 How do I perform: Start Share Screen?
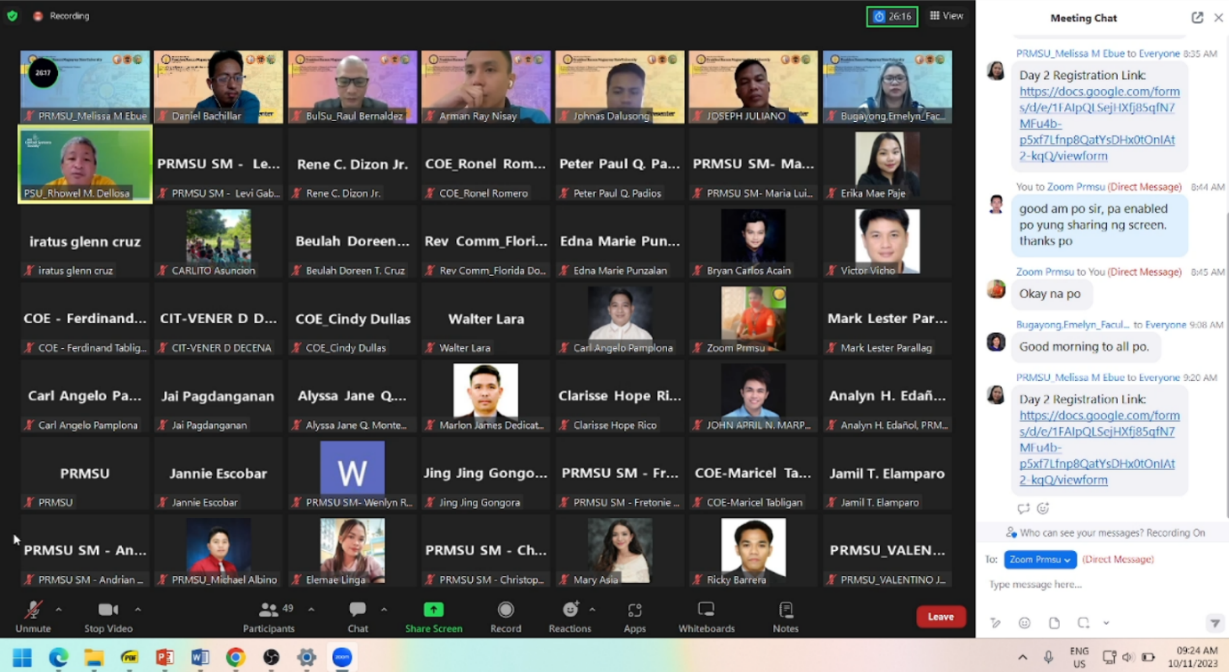point(433,616)
